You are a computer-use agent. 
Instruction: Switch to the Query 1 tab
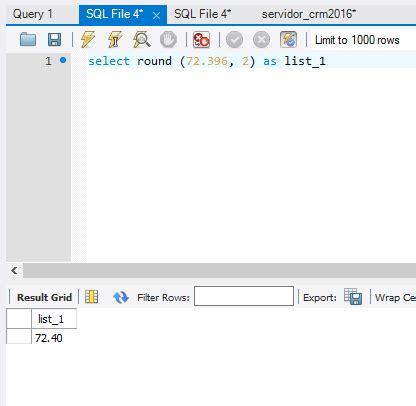(33, 14)
